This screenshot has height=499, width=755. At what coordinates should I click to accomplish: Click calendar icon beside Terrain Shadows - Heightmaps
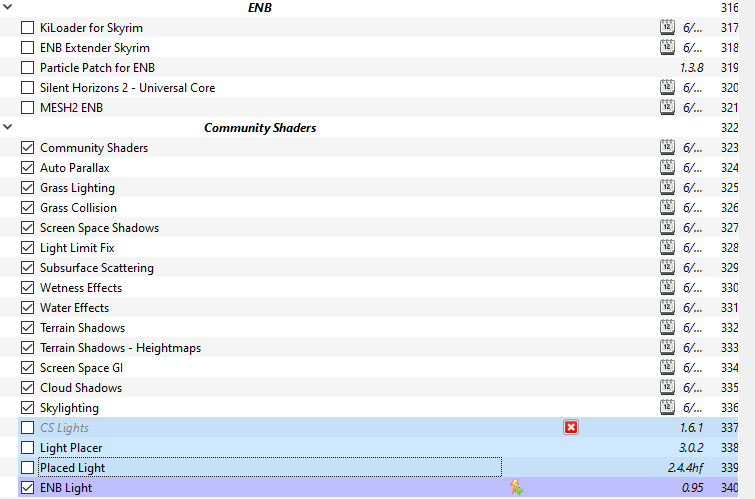click(667, 347)
